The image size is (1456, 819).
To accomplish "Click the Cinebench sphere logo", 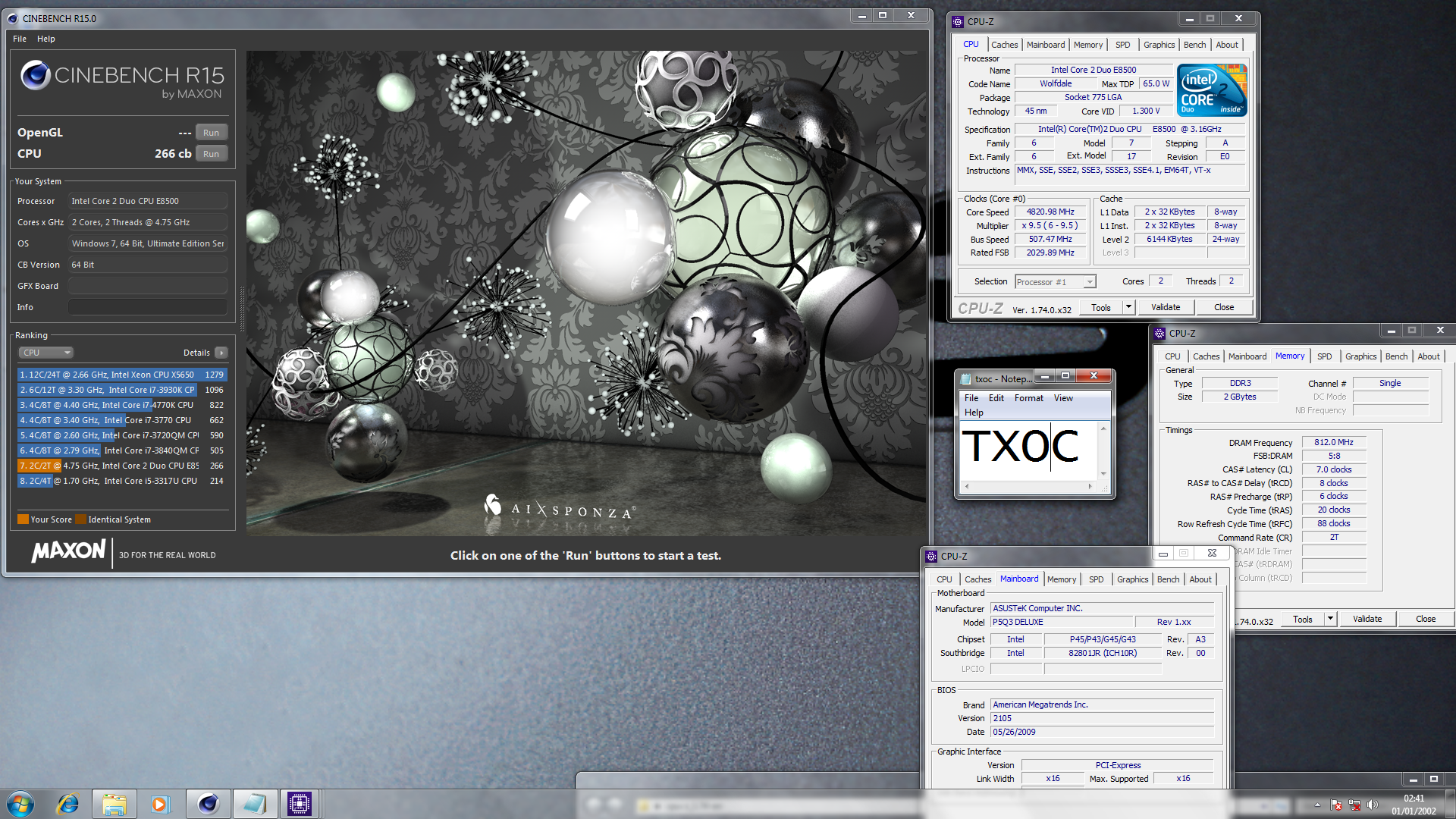I will pos(36,75).
